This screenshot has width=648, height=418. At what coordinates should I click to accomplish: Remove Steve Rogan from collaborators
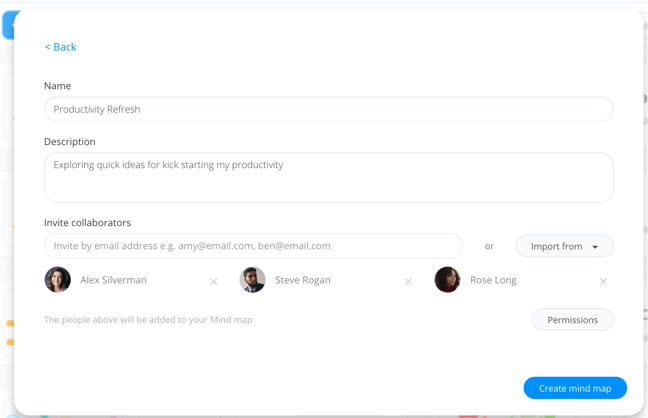tap(408, 282)
